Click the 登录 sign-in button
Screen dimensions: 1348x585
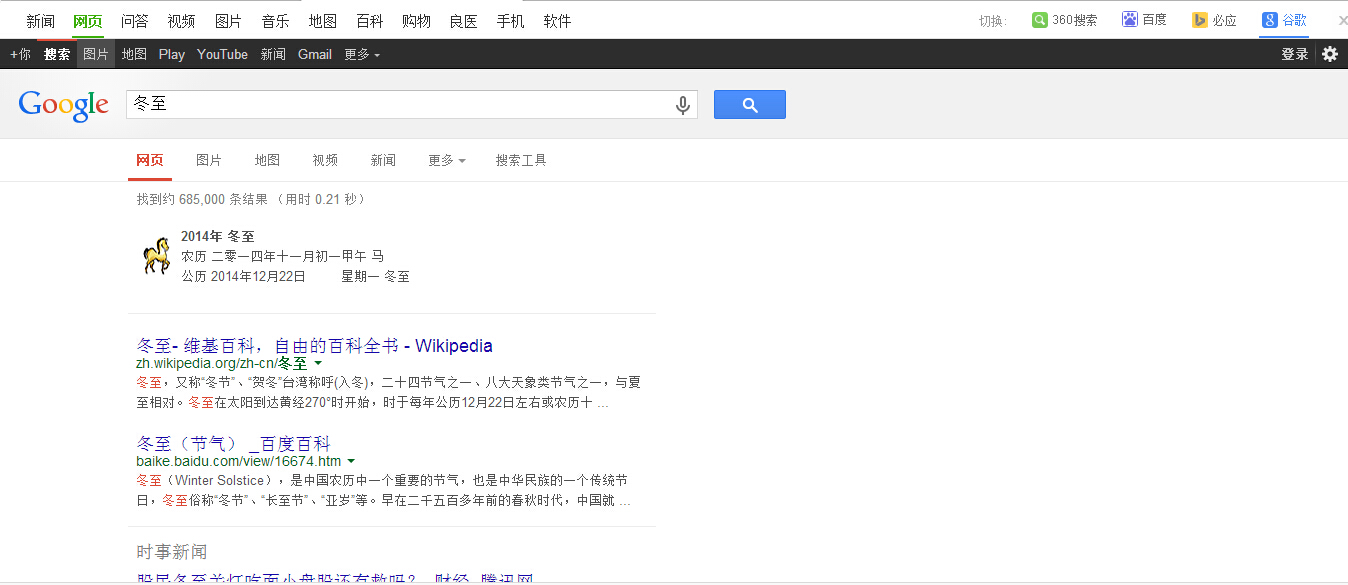pyautogui.click(x=1295, y=54)
